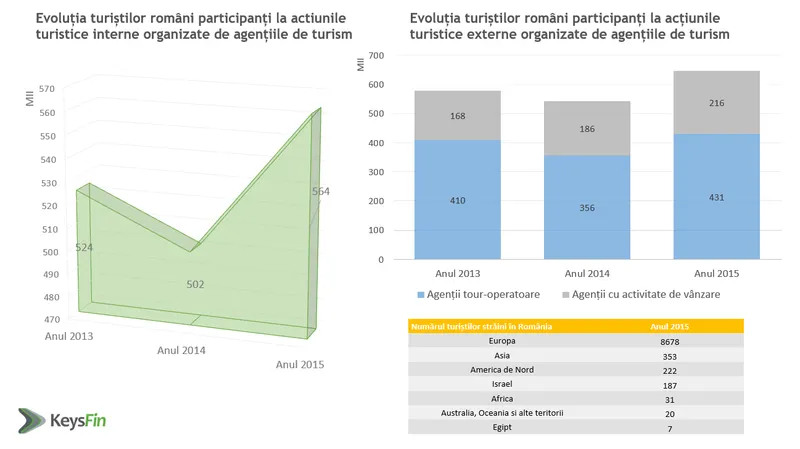Click the legend label 'Agenții cu activitate de vânzare'
The width and height of the screenshot is (800, 449).
[x=646, y=294]
